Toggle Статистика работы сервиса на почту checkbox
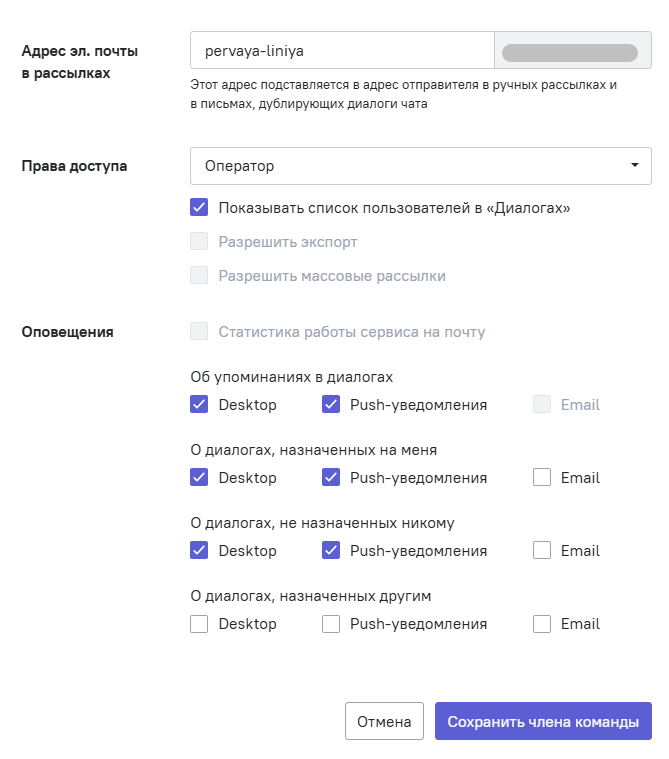Screen dimensions: 669x759 point(199,332)
